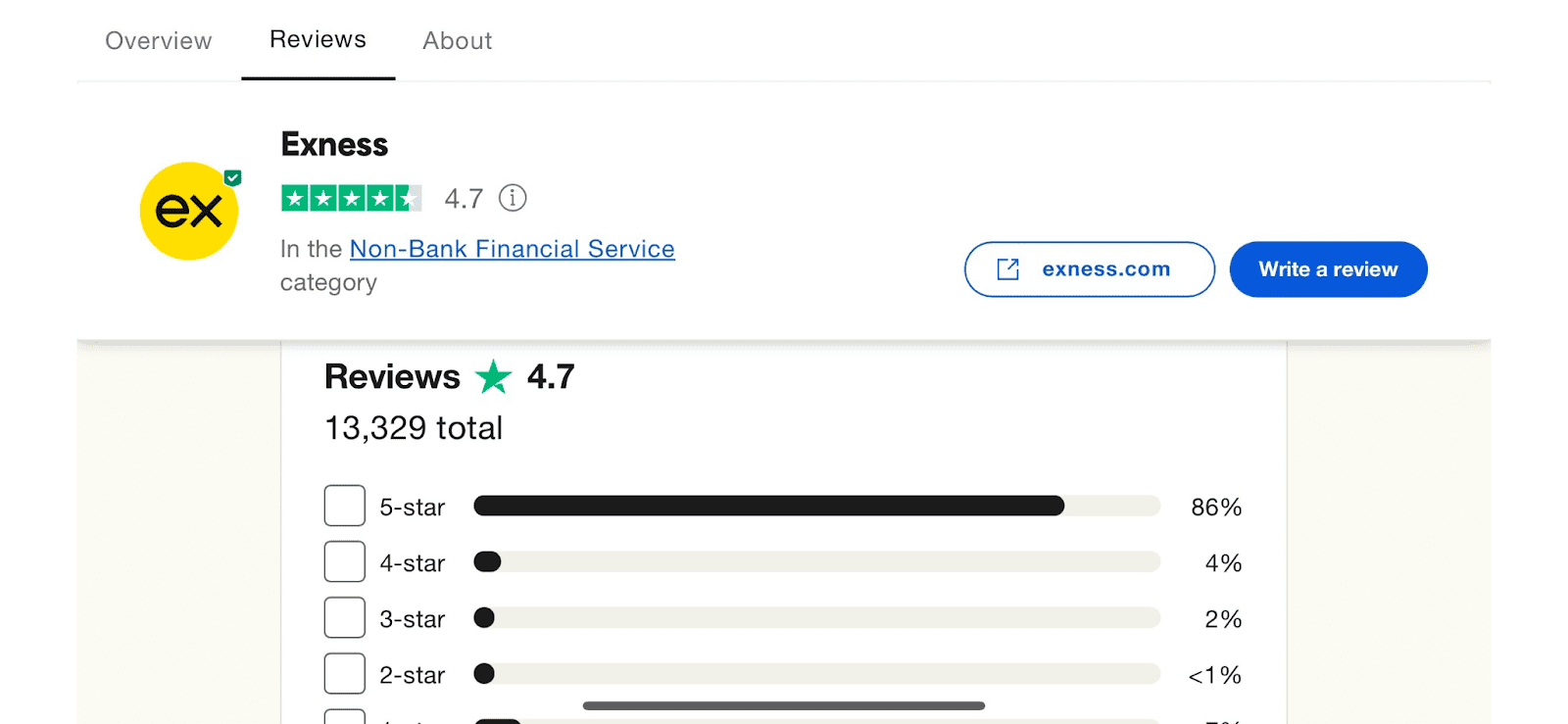Check the 4-star filter checkbox
The width and height of the screenshot is (1568, 724).
[344, 561]
